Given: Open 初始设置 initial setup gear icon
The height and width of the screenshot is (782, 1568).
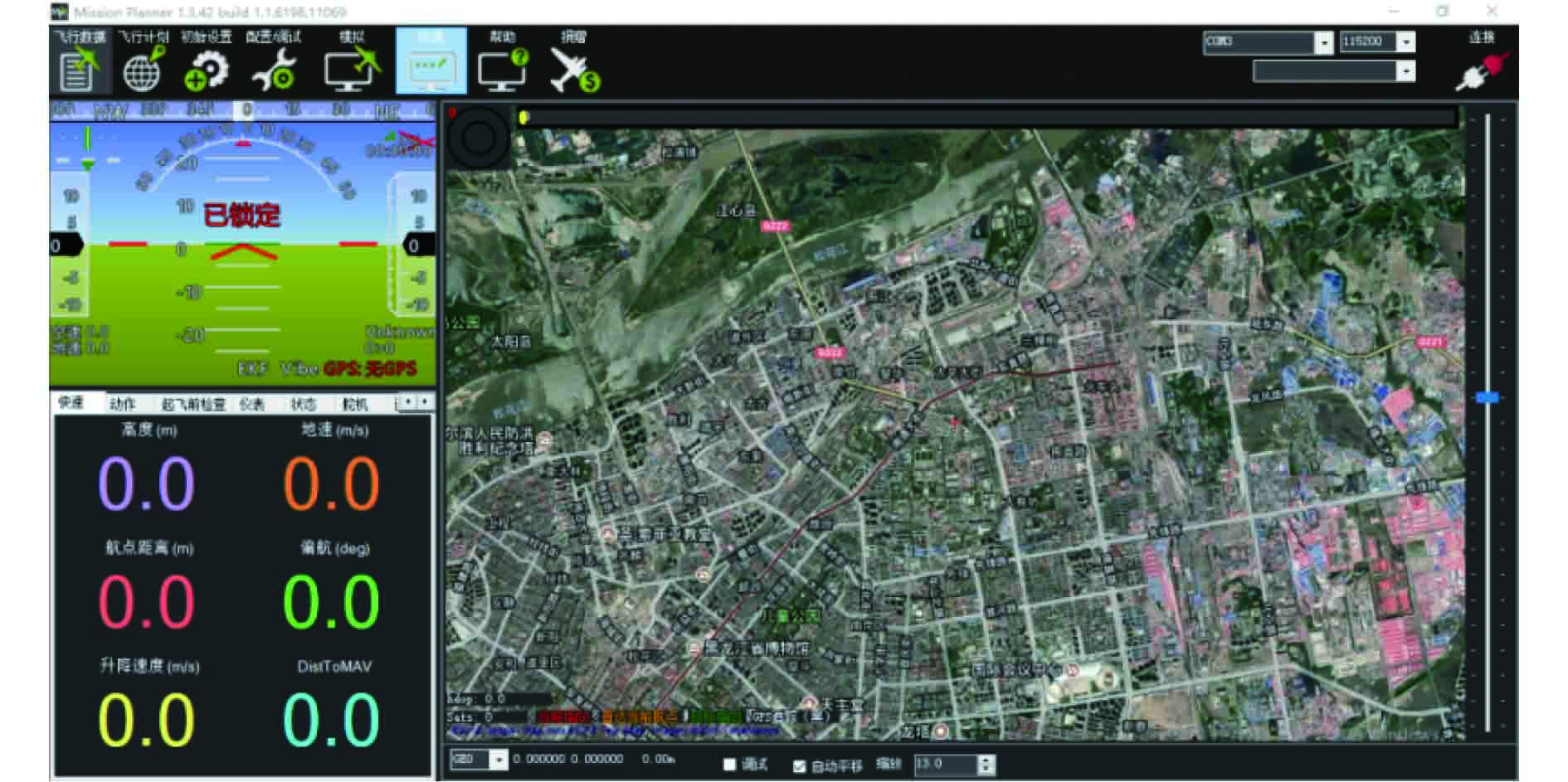Looking at the screenshot, I should pos(206,65).
